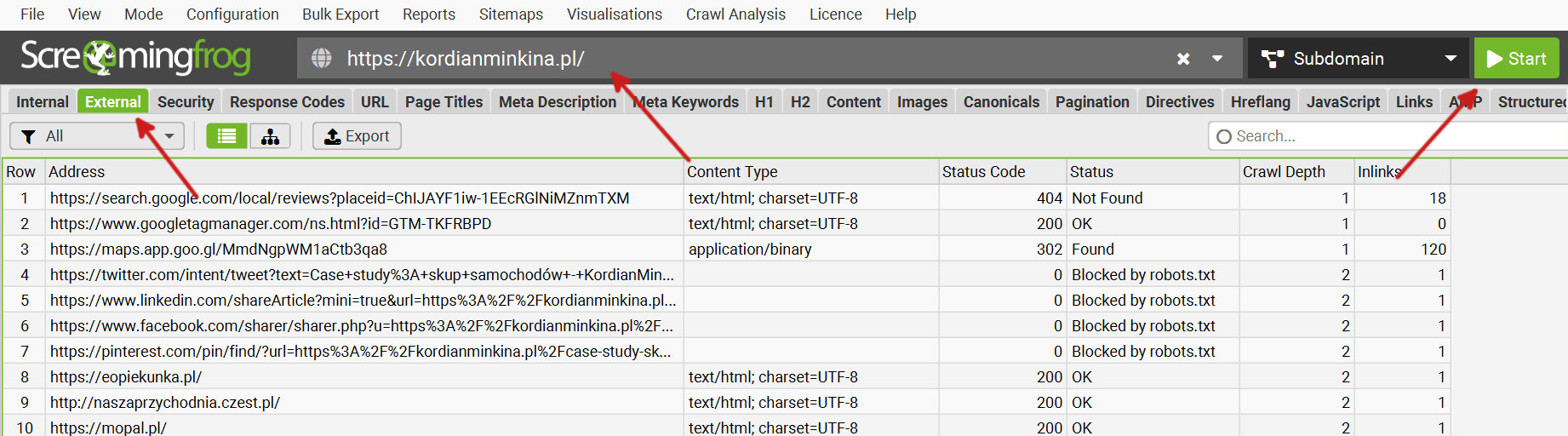Open the View menu
The image size is (1568, 436).
tap(84, 14)
